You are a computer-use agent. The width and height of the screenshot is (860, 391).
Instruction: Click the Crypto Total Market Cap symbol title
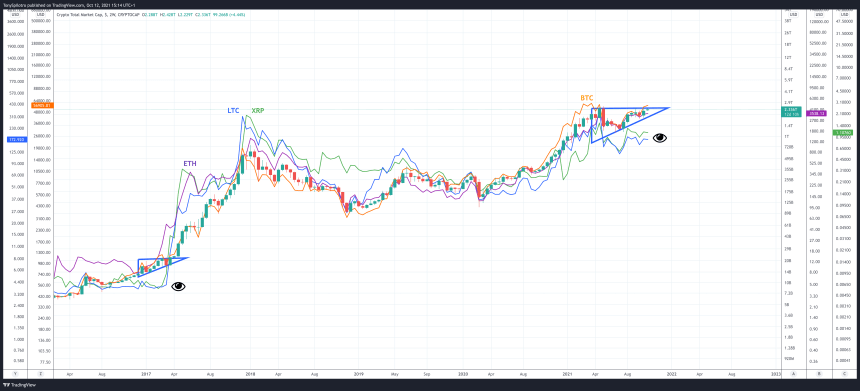click(81, 15)
